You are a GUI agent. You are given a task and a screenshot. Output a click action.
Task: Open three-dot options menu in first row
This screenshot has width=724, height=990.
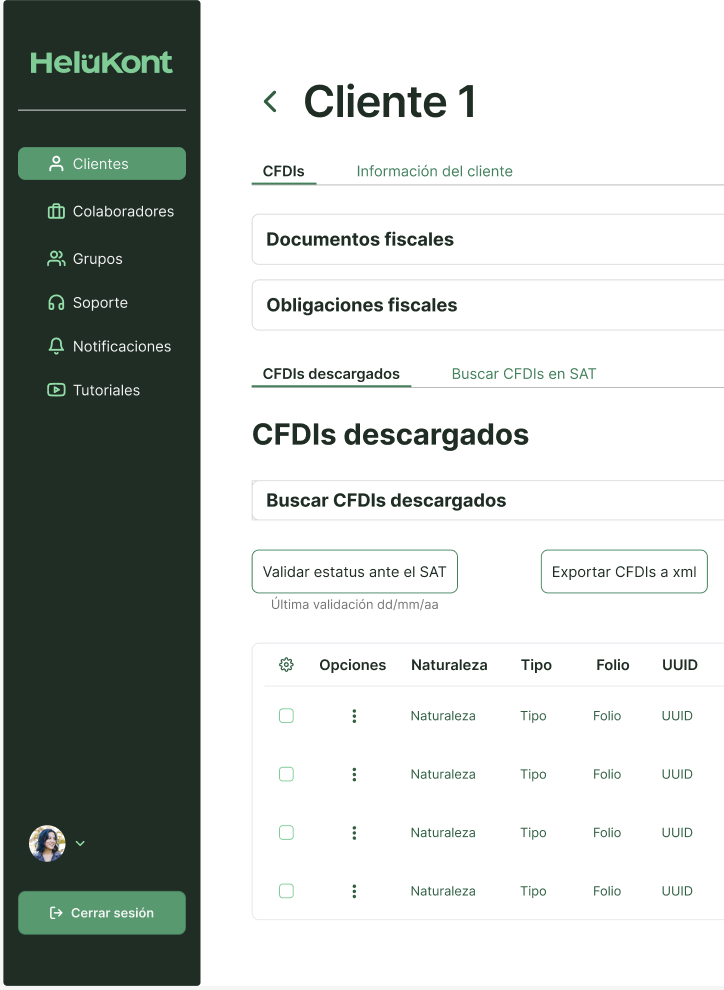pos(354,716)
